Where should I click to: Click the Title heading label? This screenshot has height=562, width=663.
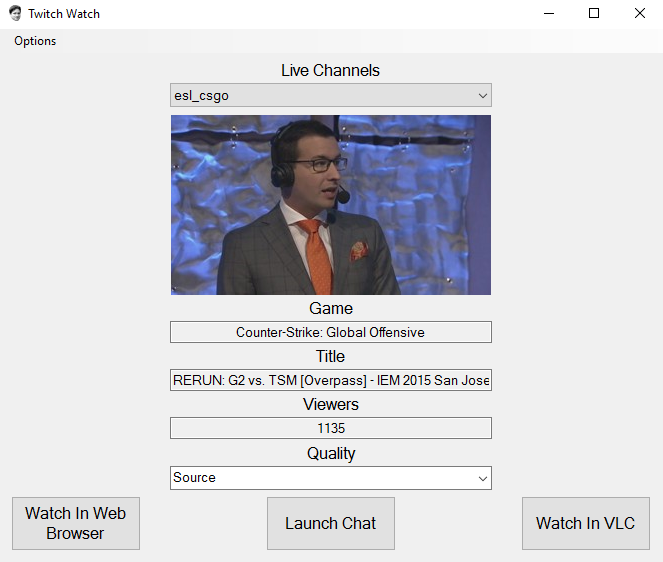(330, 356)
